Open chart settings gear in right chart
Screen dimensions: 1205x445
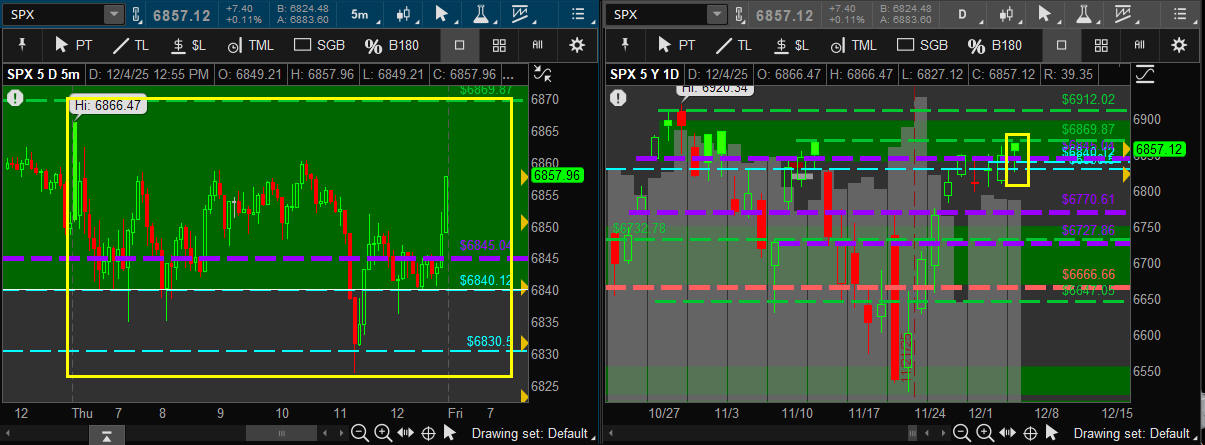pos(1179,45)
